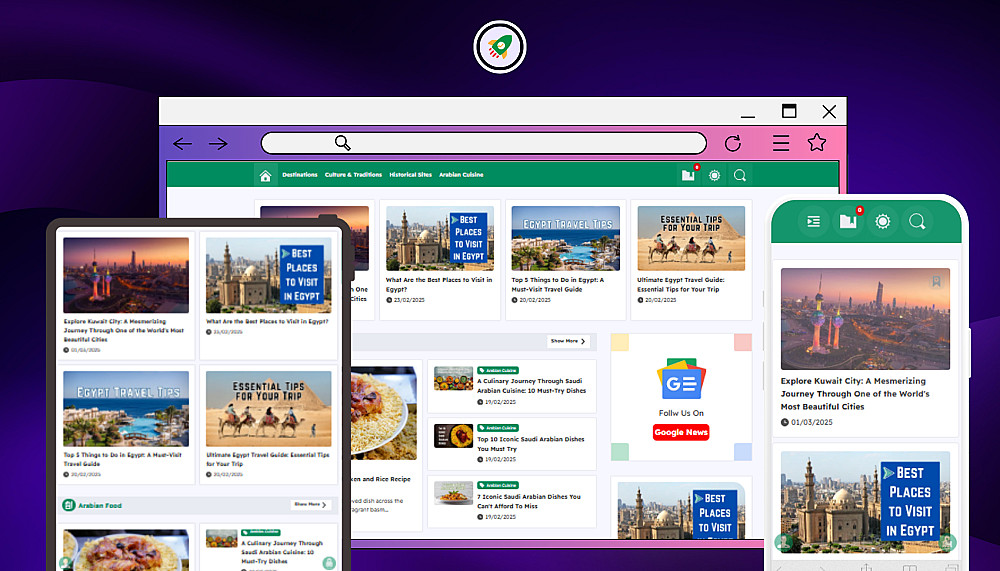The image size is (1000, 571).
Task: Click the 23/02/2025 date on desktop card
Action: (409, 300)
